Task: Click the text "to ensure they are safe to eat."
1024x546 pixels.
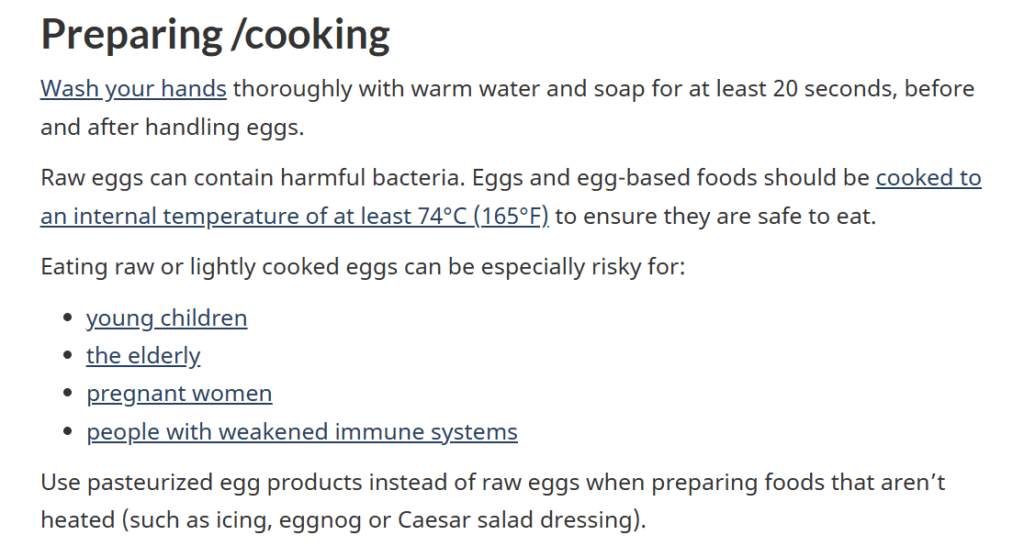Action: pos(715,216)
